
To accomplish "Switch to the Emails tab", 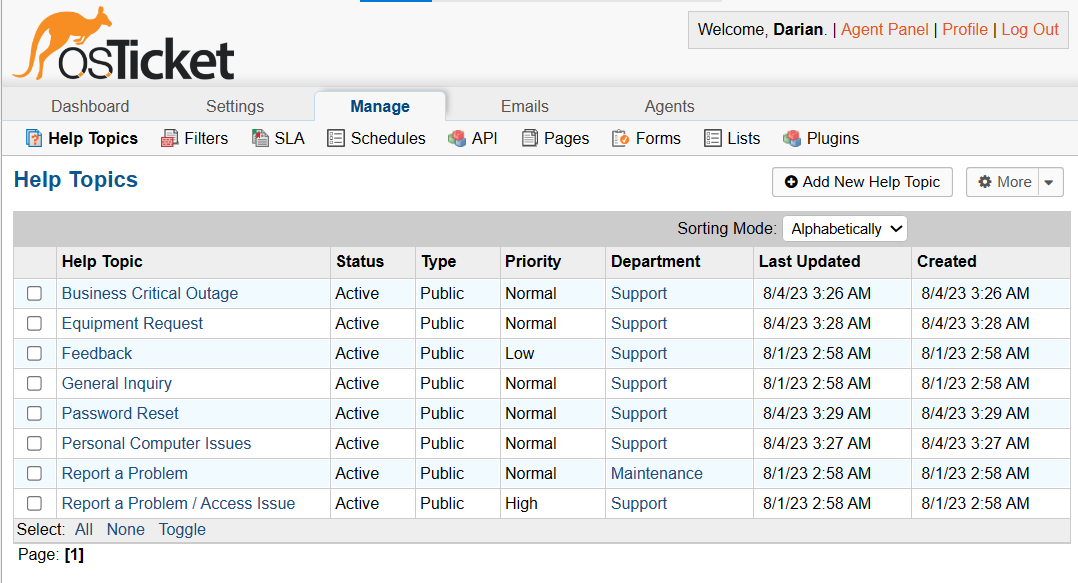I will [524, 106].
